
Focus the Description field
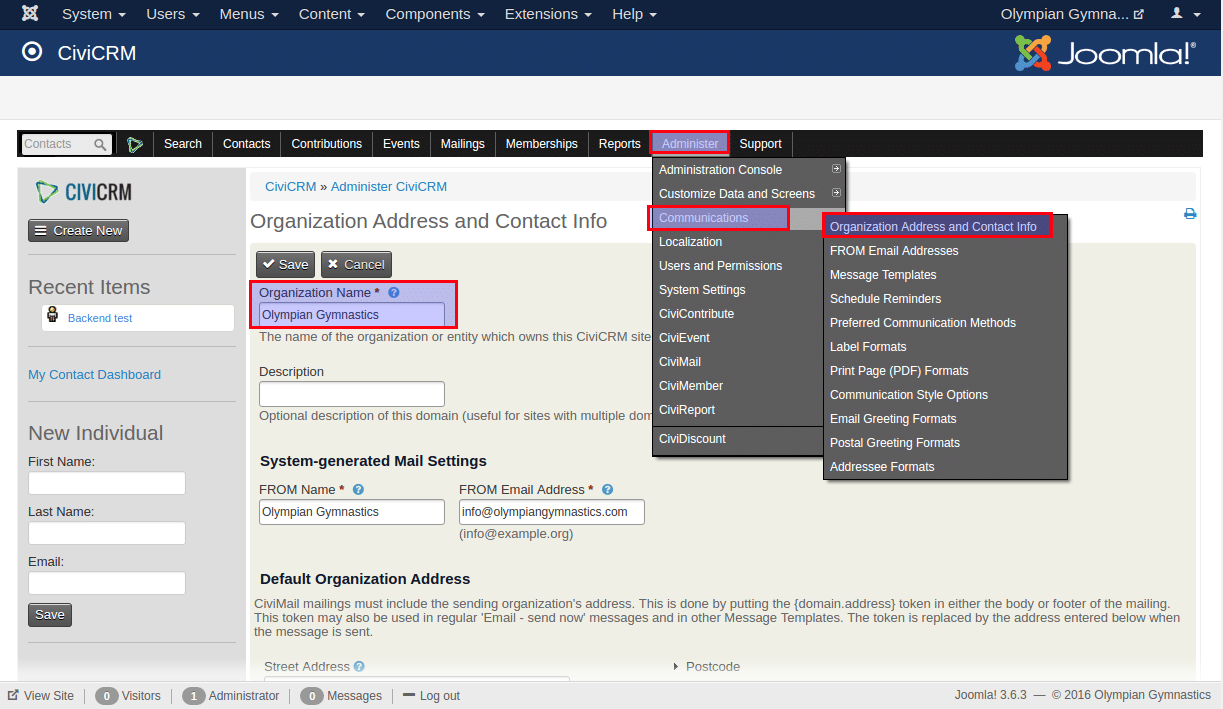tap(352, 394)
